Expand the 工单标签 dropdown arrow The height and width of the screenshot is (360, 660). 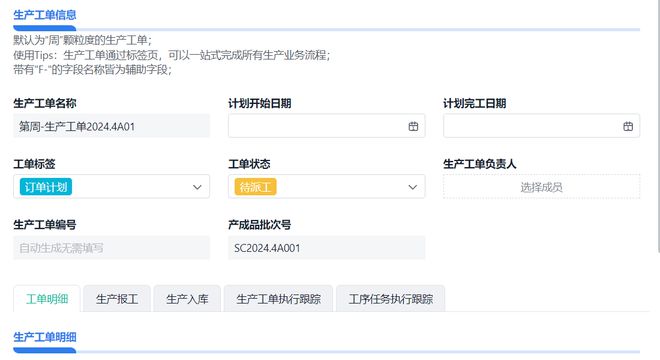tap(197, 187)
